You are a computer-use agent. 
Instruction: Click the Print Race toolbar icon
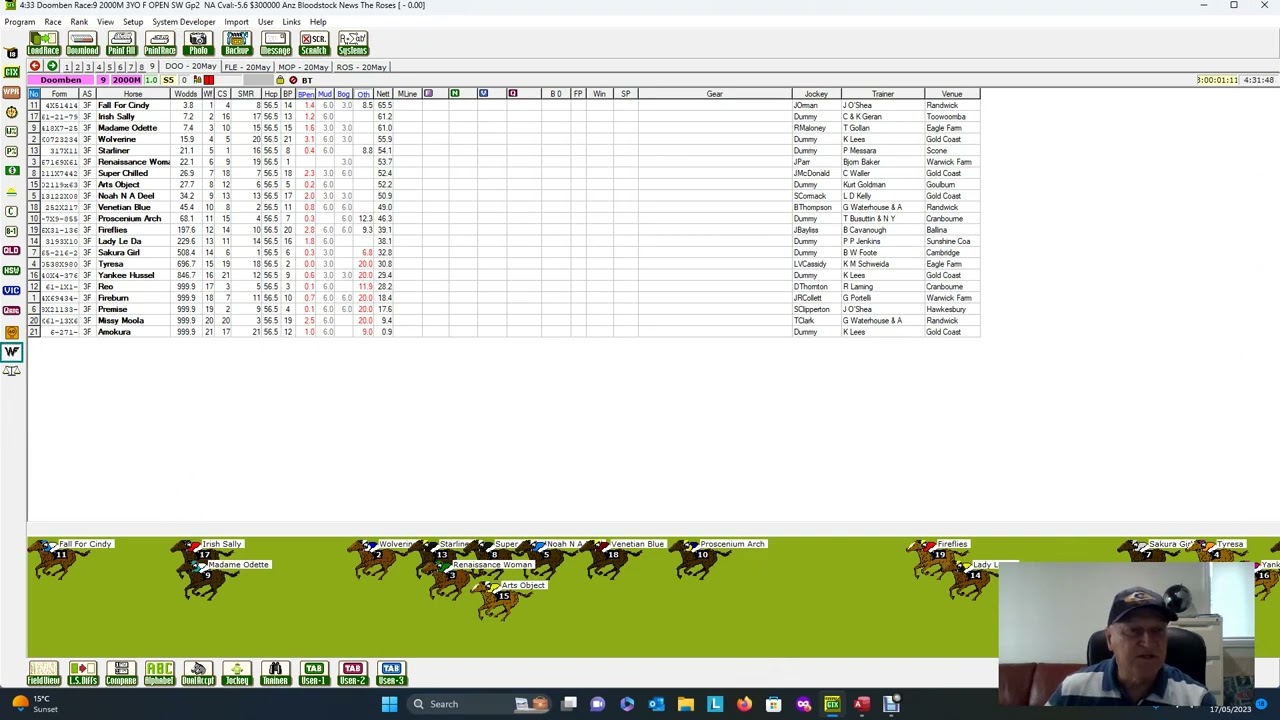[159, 44]
